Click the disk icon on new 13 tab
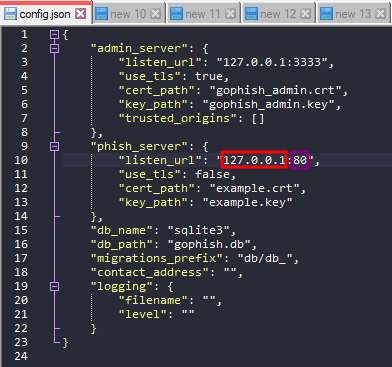 [326, 14]
